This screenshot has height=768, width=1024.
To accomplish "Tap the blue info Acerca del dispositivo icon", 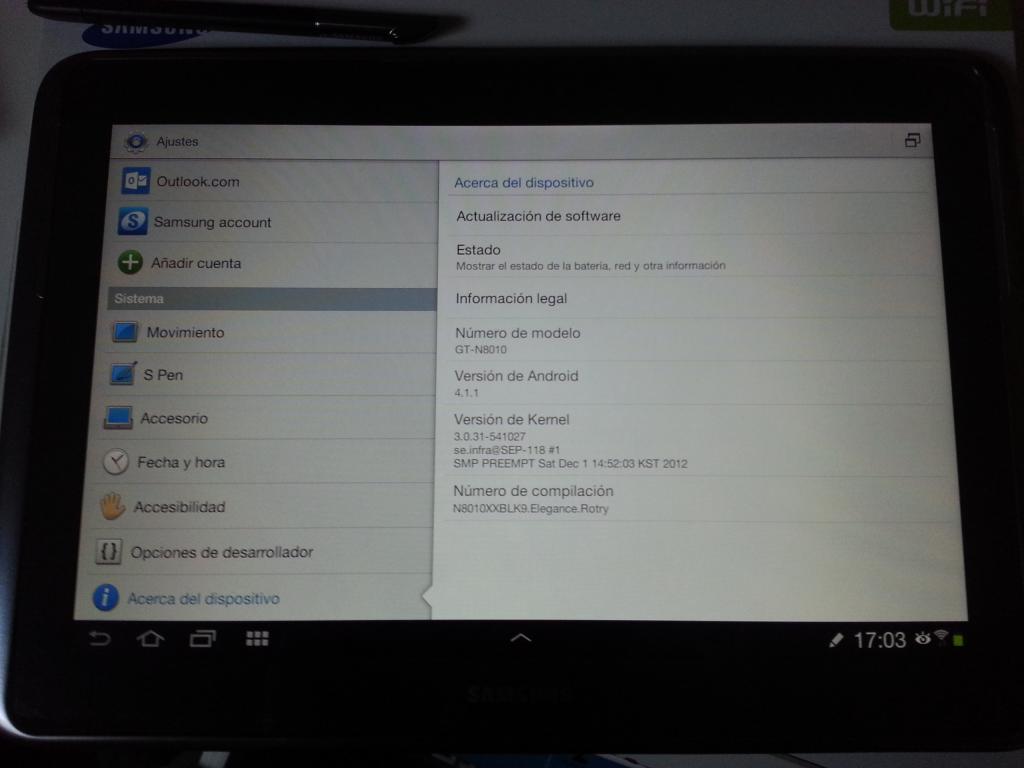I will coord(105,598).
